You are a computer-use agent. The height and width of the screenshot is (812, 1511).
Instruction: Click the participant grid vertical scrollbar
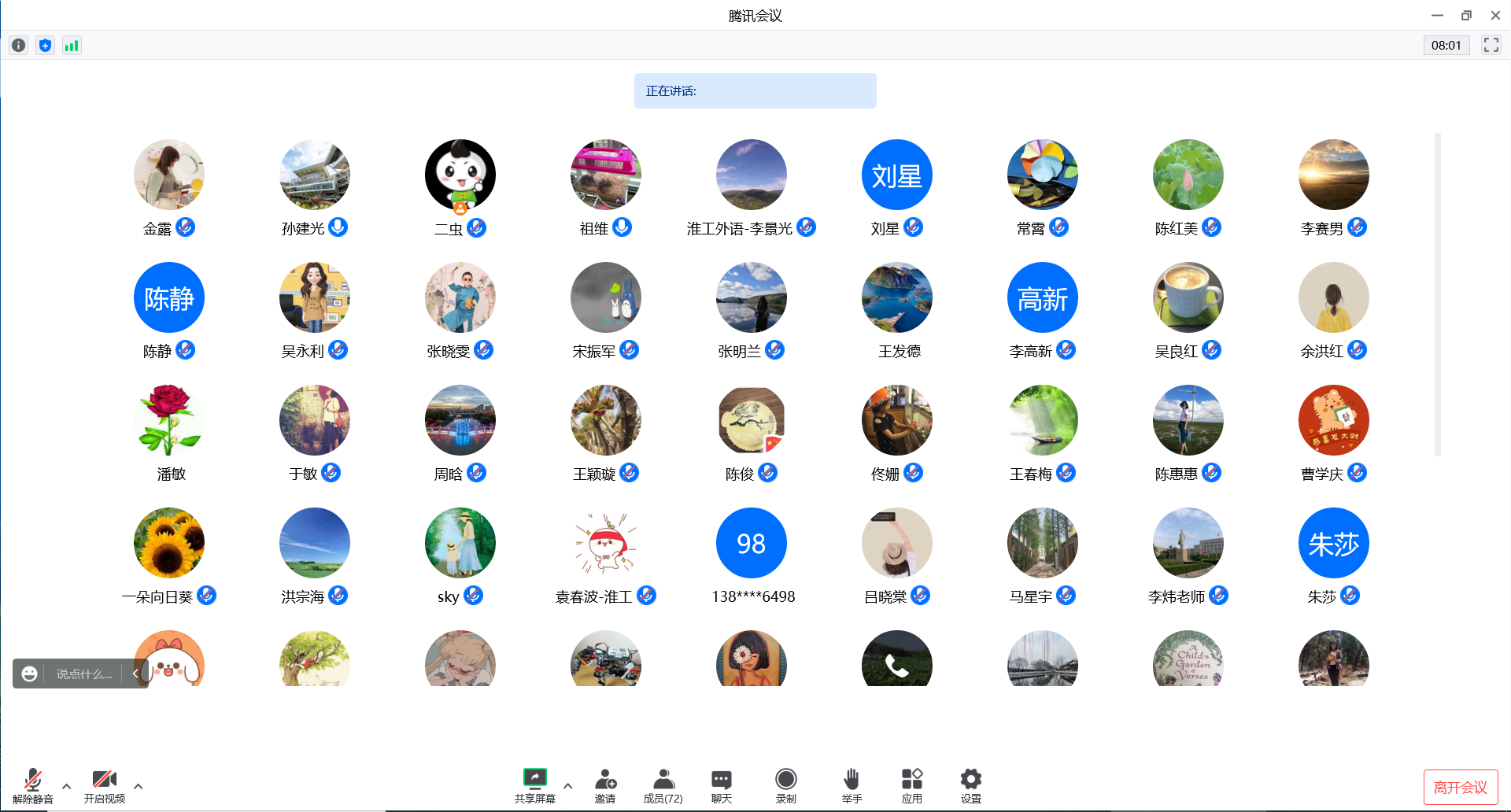coord(1437,295)
